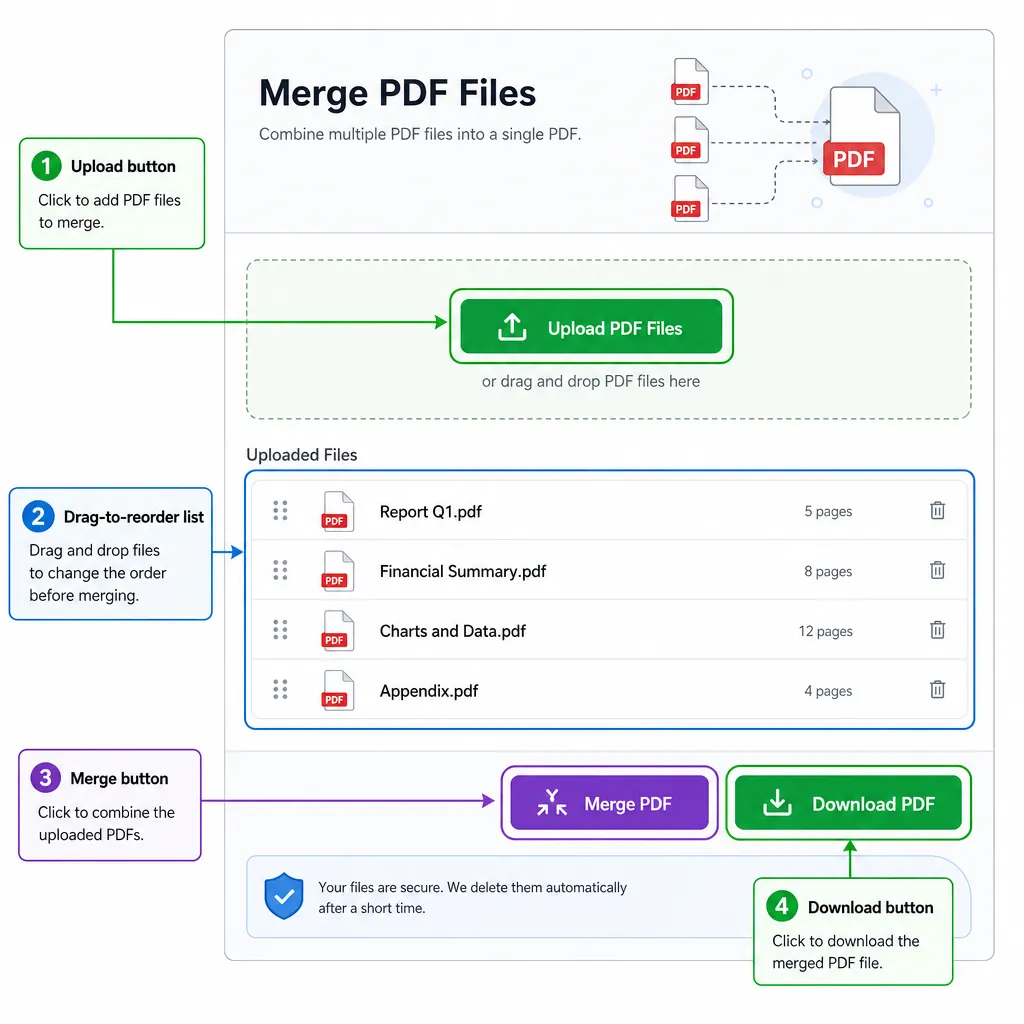1024x1024 pixels.
Task: Delete Report Q1.pdf using its trash icon
Action: (x=937, y=510)
